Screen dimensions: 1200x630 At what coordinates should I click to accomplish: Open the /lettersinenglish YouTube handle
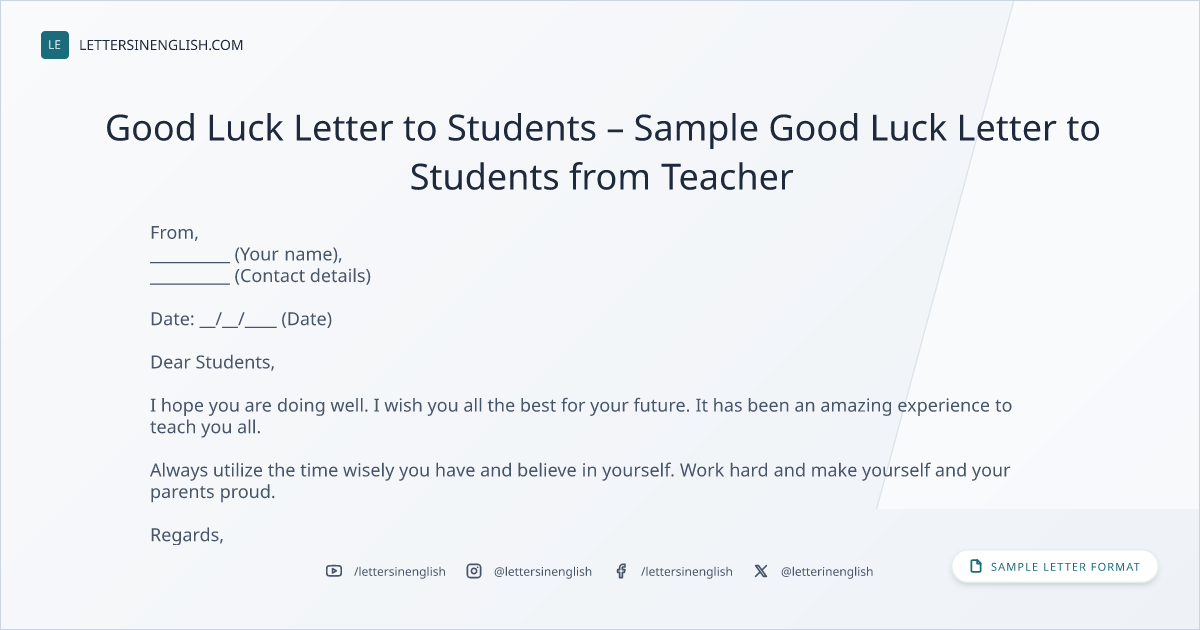pyautogui.click(x=400, y=571)
